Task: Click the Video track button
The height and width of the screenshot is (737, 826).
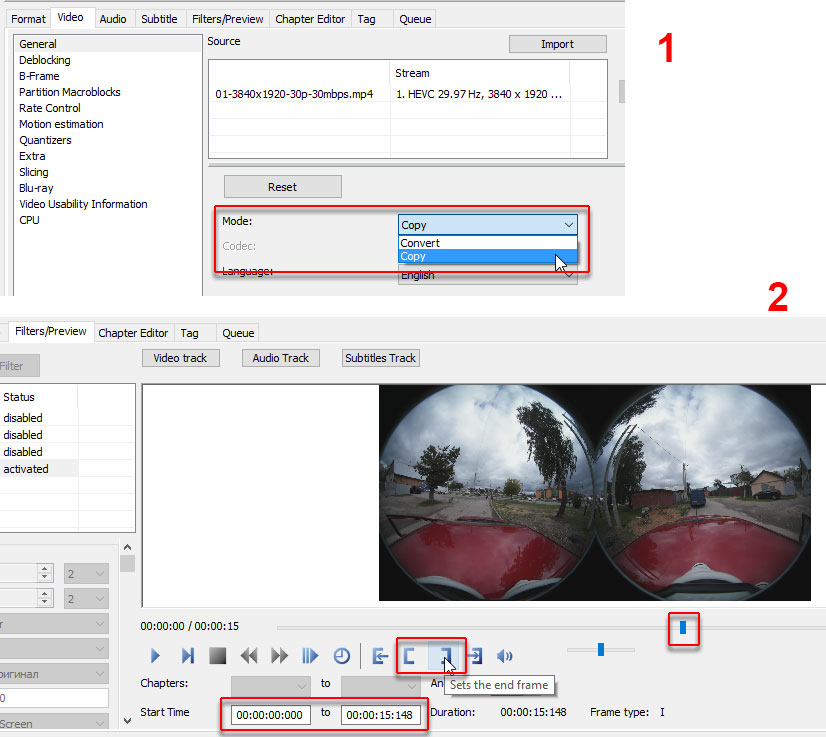Action: 180,358
